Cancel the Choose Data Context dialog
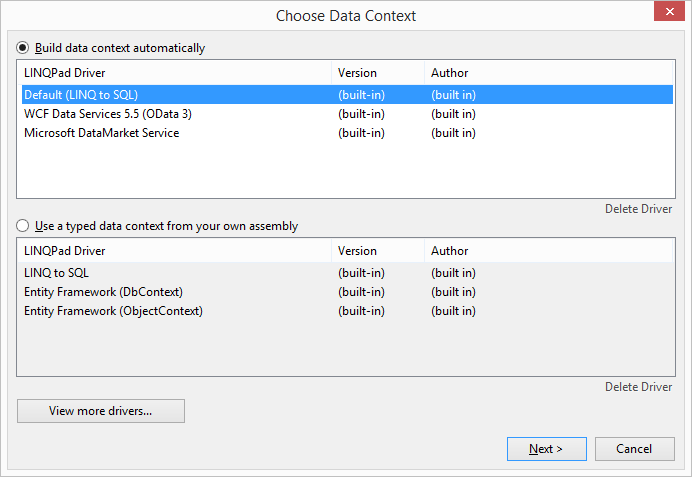This screenshot has width=692, height=477. coord(635,449)
